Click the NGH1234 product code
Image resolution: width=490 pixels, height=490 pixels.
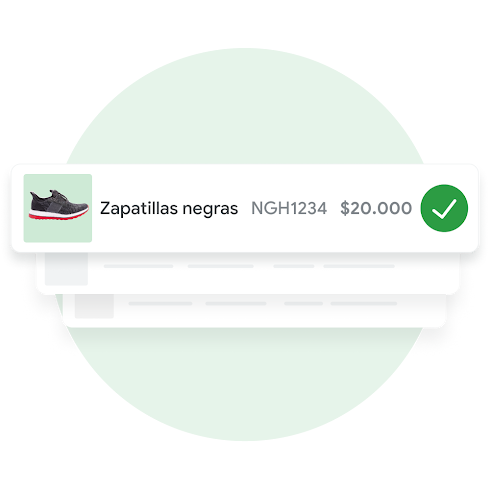click(x=289, y=208)
